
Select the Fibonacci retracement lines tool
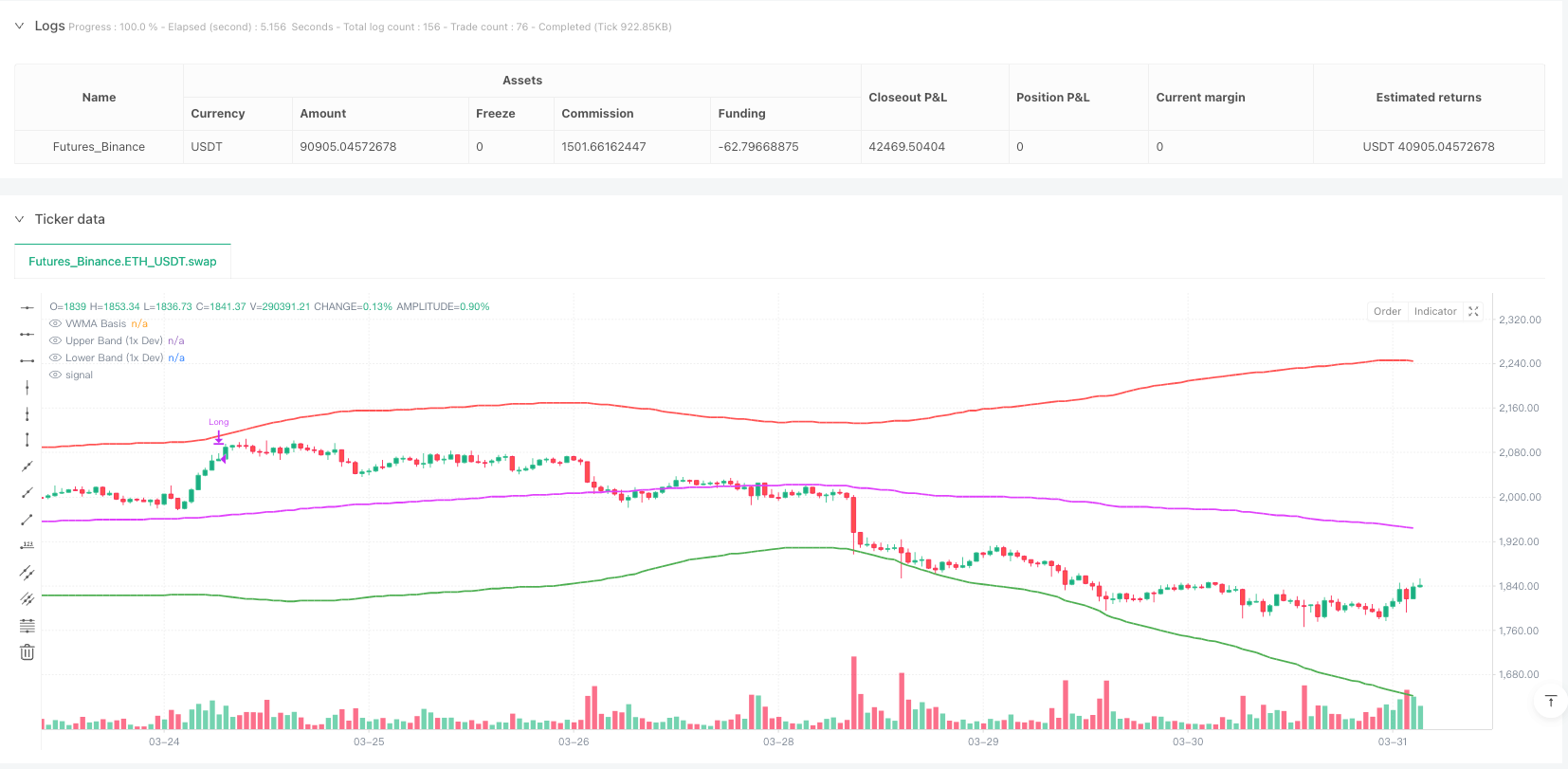pyautogui.click(x=27, y=626)
